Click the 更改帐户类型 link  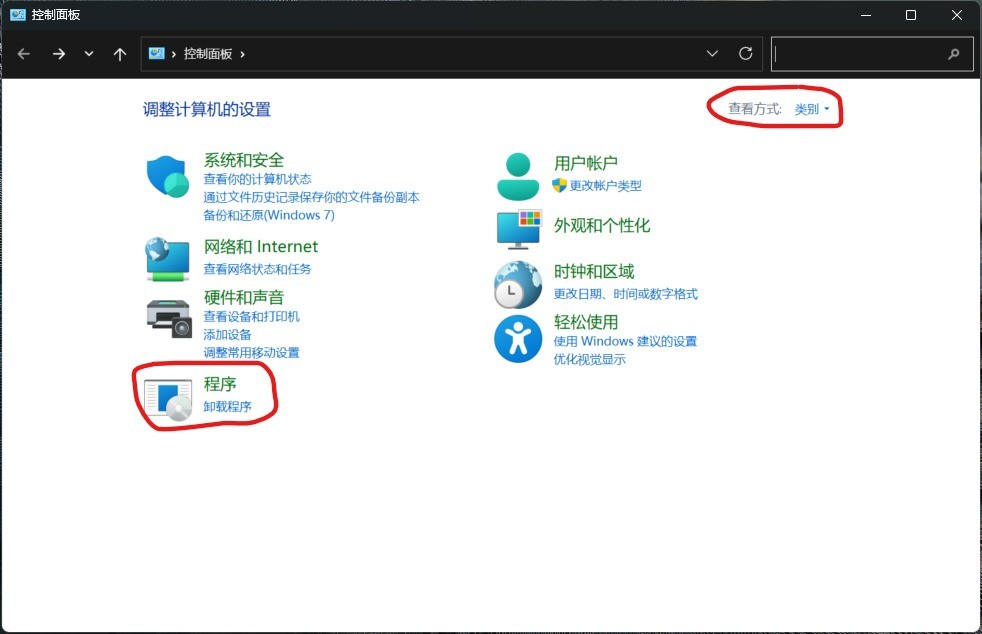[605, 185]
